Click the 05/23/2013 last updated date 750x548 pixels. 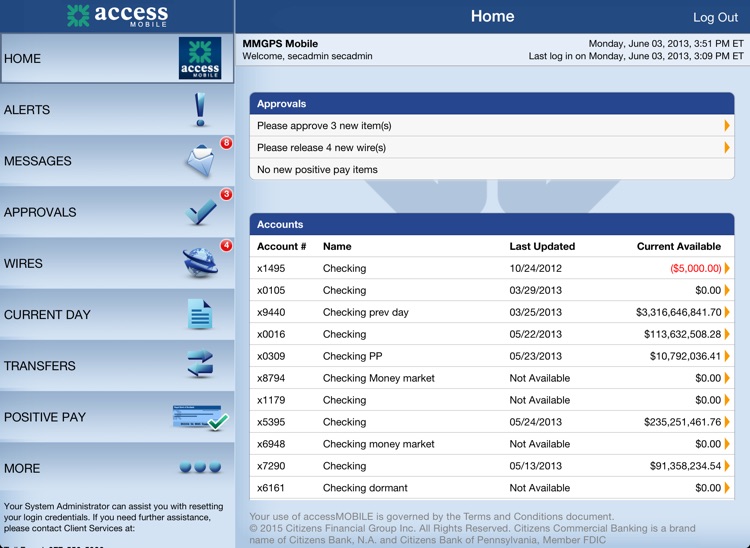tap(536, 356)
